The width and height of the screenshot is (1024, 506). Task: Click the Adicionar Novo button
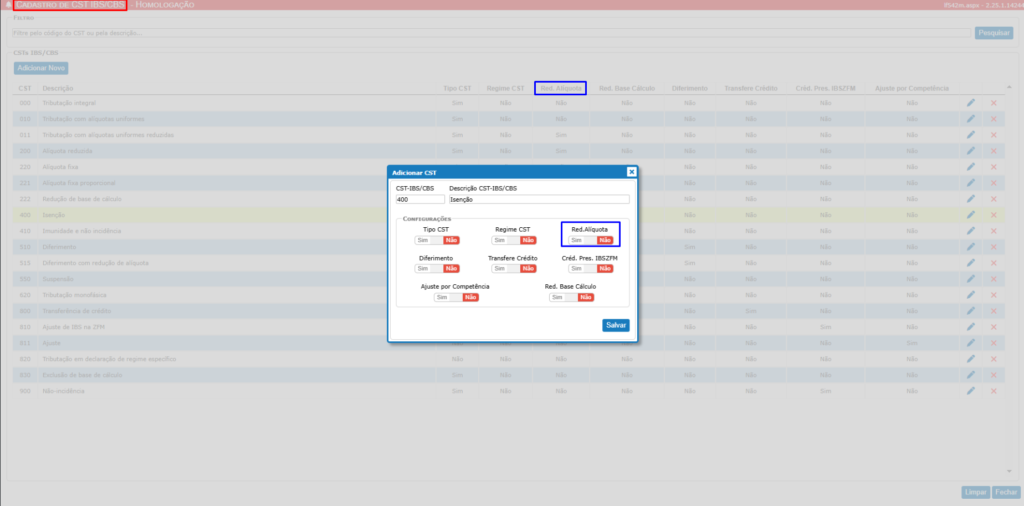[x=41, y=68]
